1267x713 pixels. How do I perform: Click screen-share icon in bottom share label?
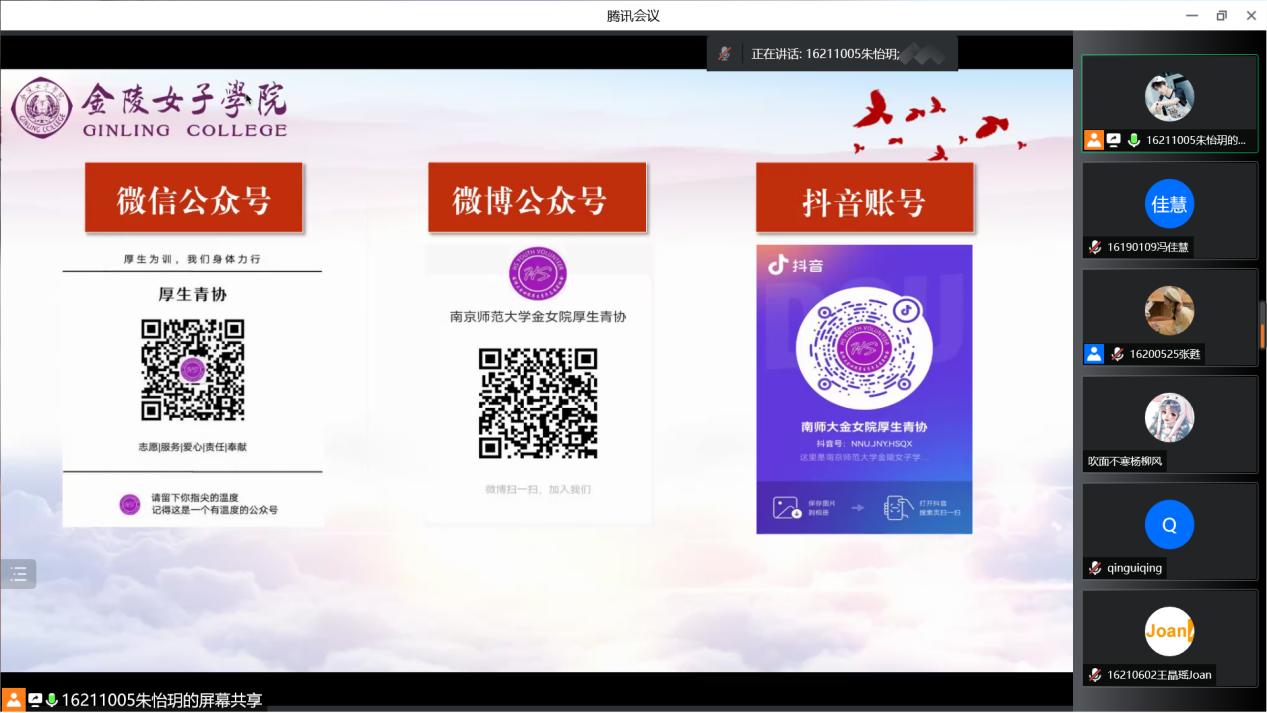coord(35,700)
